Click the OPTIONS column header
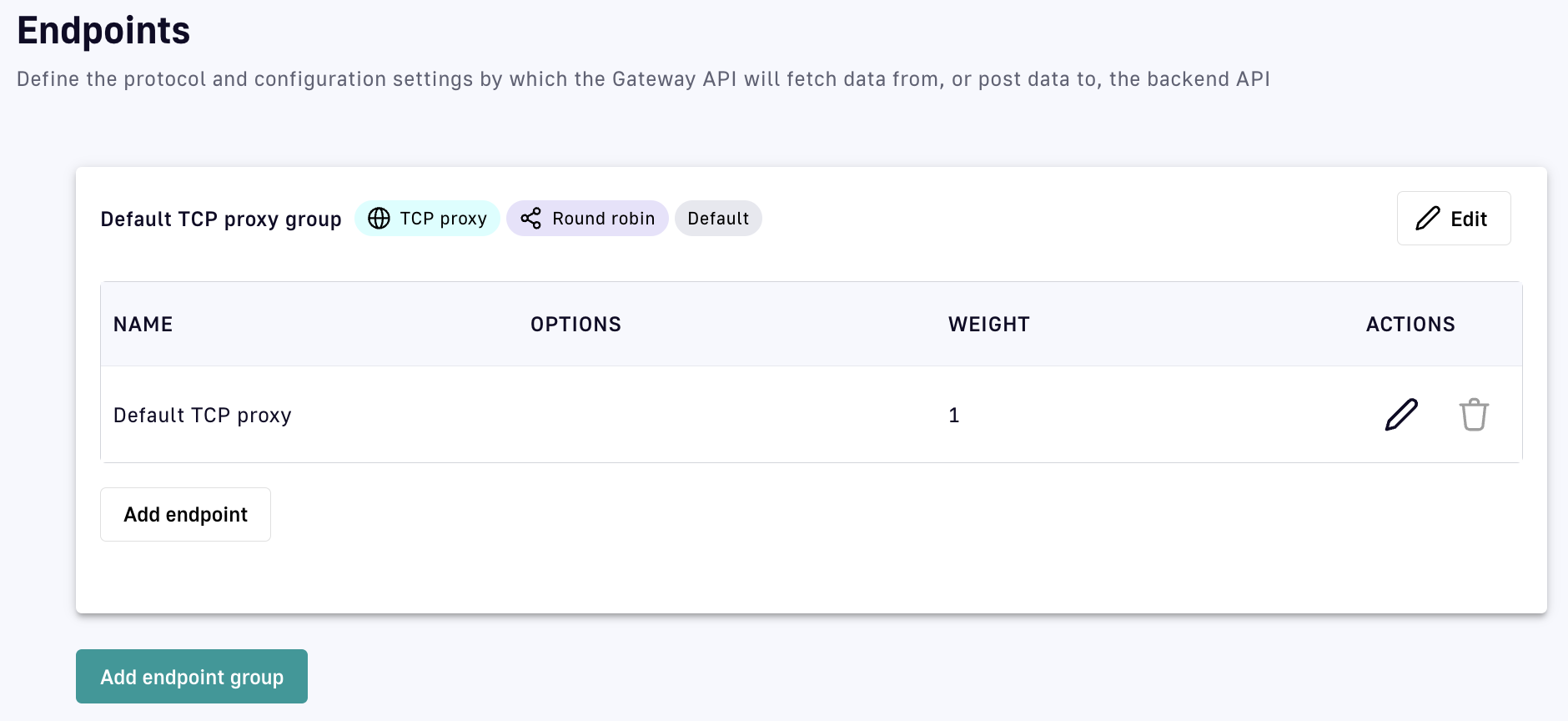 coord(575,325)
